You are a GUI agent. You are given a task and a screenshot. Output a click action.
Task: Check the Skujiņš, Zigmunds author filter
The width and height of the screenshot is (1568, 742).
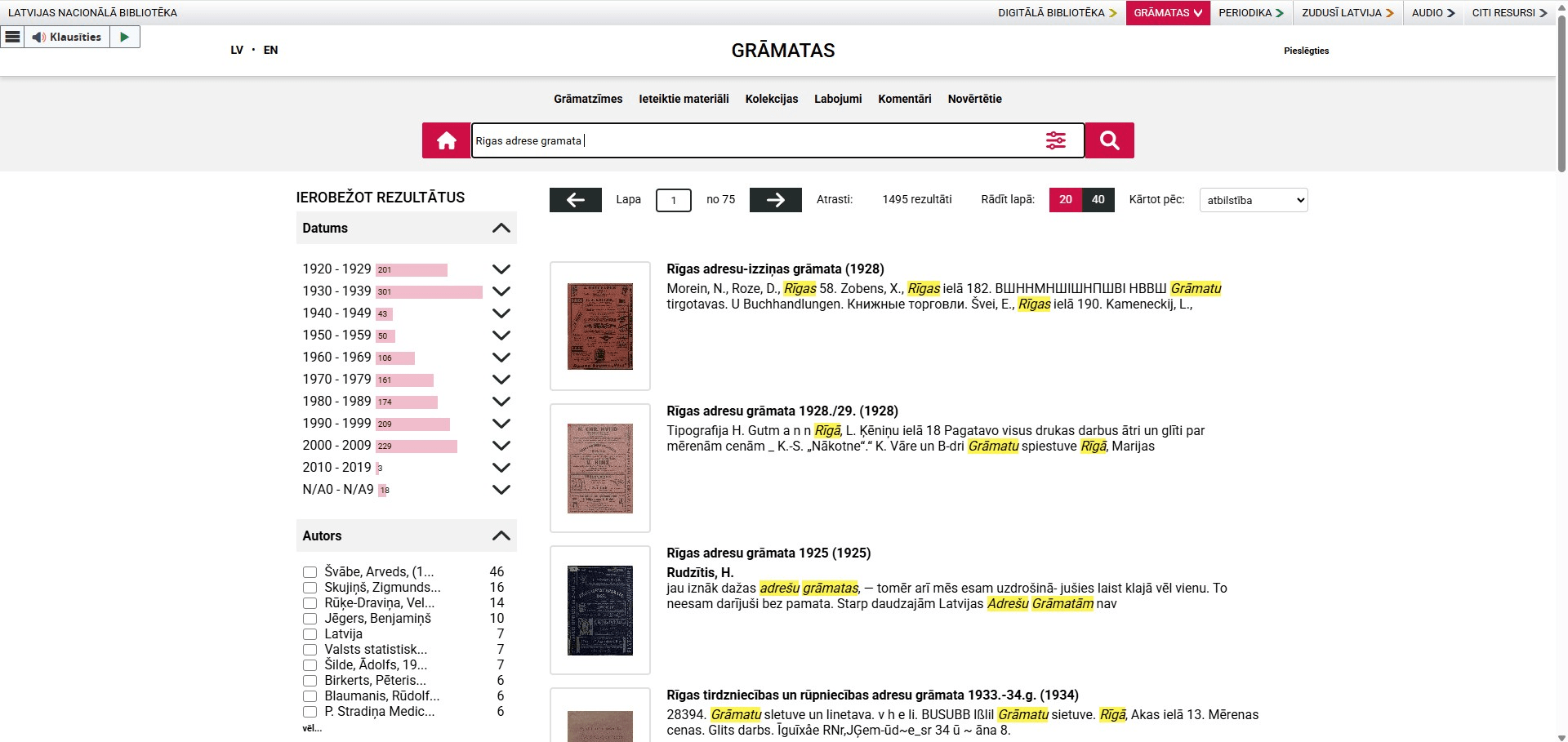310,588
